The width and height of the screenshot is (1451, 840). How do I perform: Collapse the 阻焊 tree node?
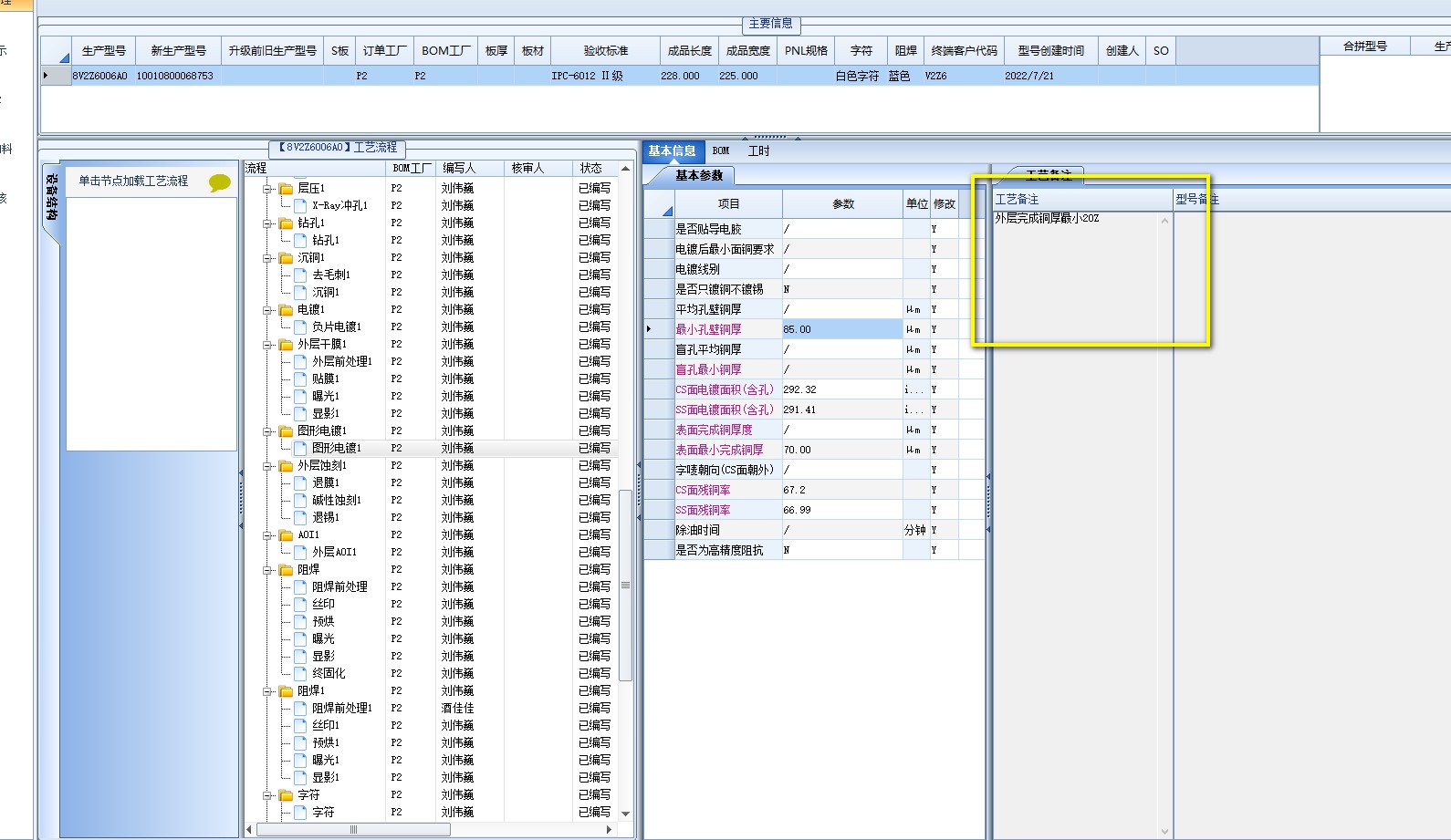[268, 570]
